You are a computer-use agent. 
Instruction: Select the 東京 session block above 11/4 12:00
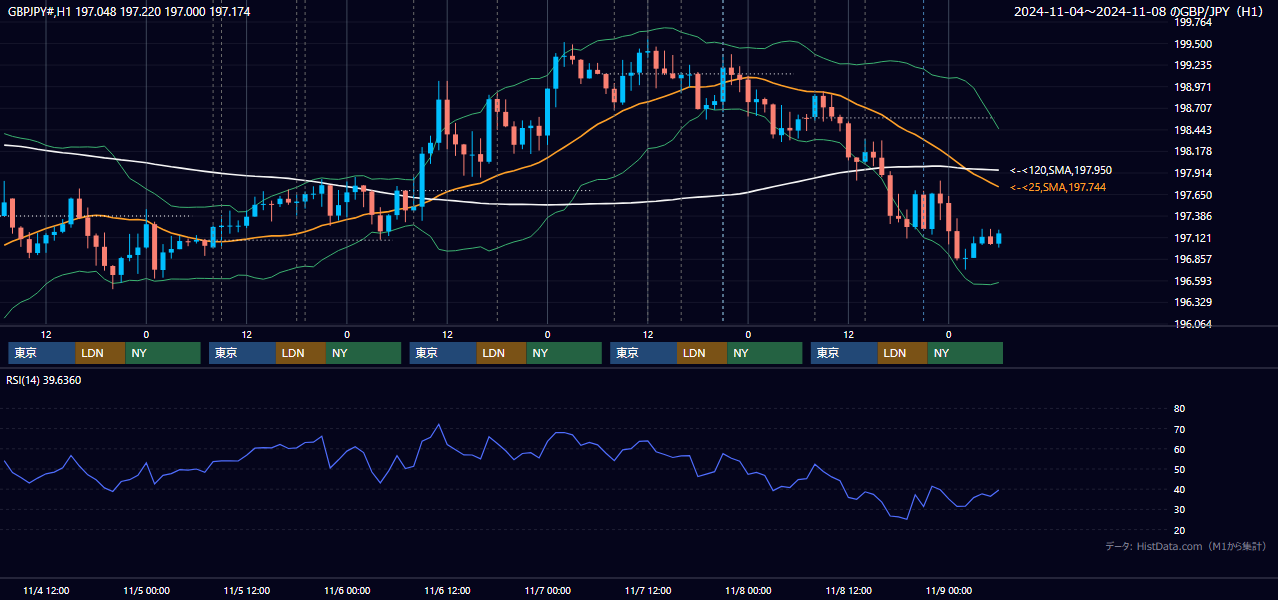point(42,353)
